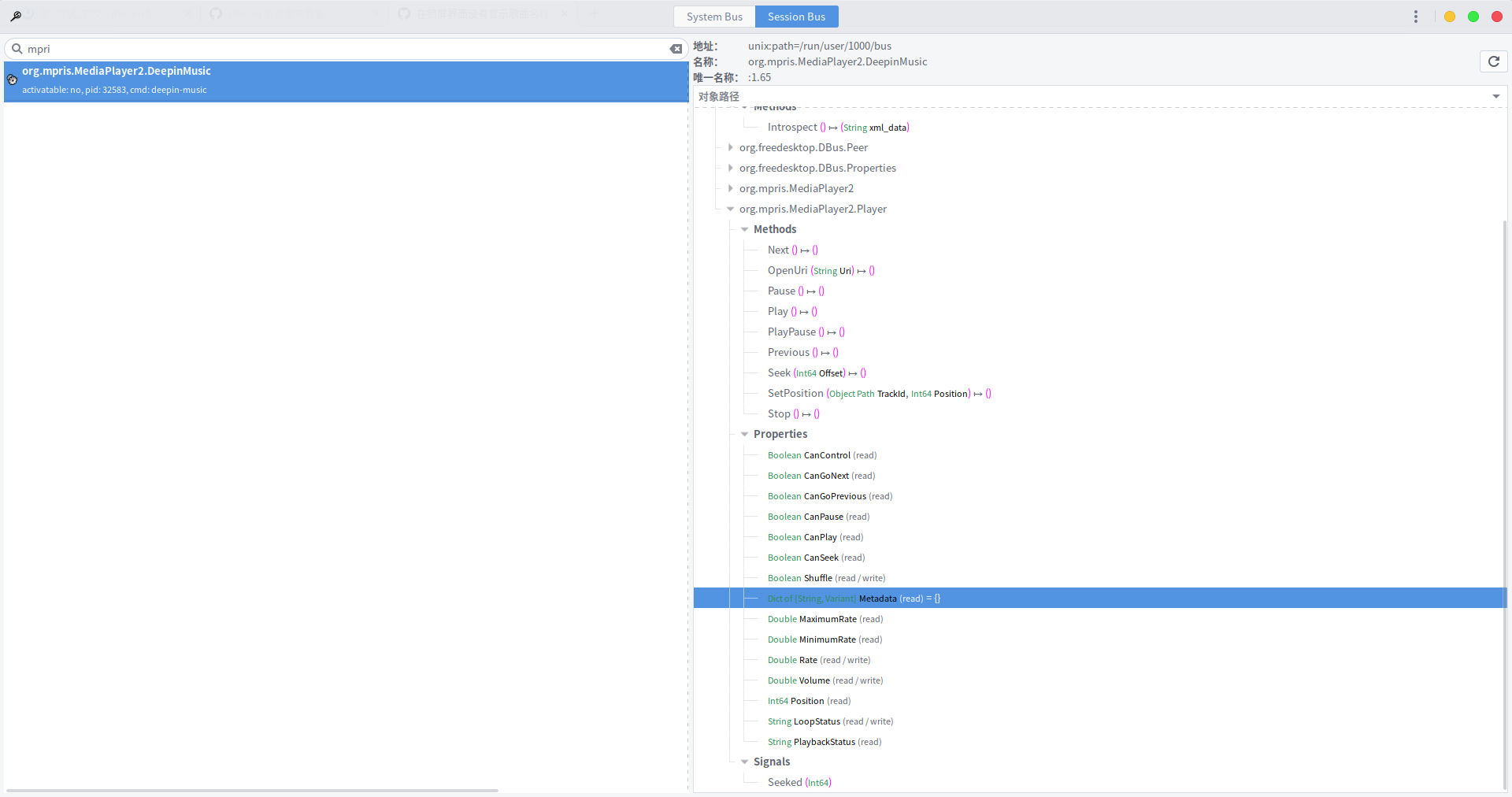Expand the org.freedesktop.DBus.Peer interface
Image resolution: width=1512 pixels, height=797 pixels.
tap(731, 147)
